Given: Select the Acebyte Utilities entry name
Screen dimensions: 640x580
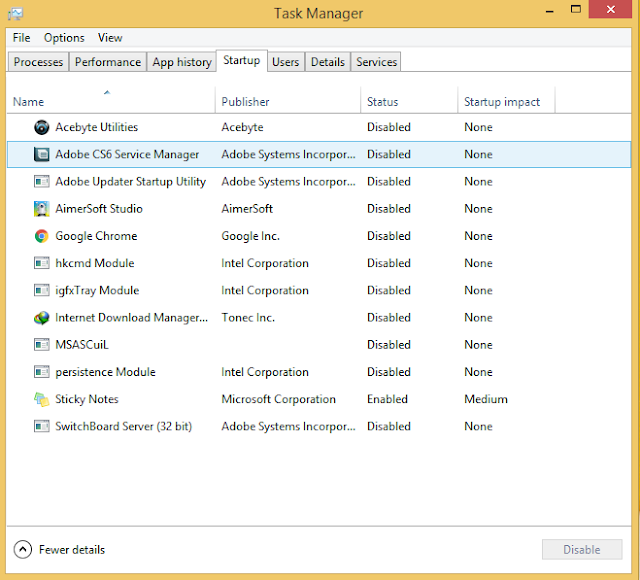Looking at the screenshot, I should click(97, 127).
